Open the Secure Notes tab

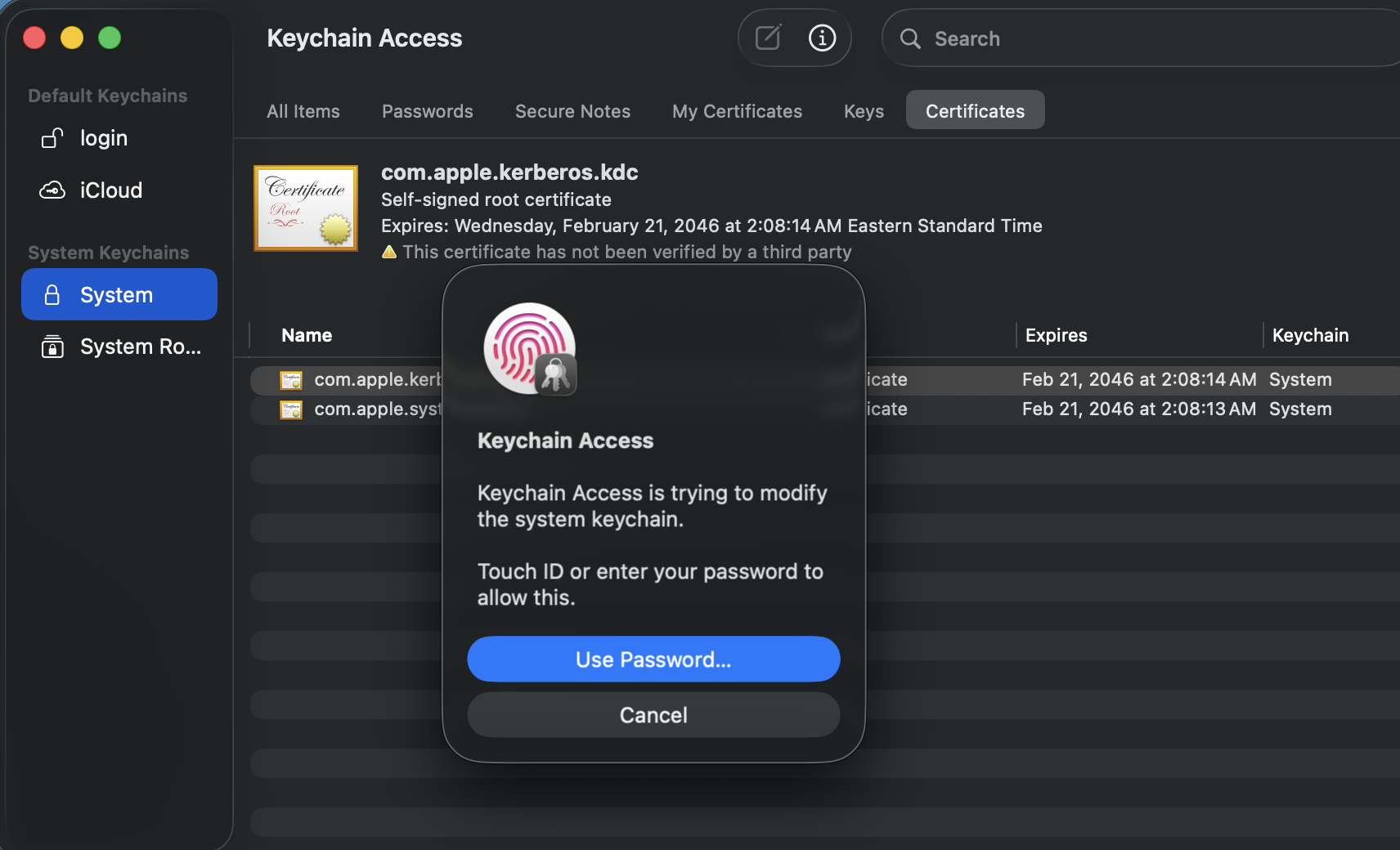point(572,111)
